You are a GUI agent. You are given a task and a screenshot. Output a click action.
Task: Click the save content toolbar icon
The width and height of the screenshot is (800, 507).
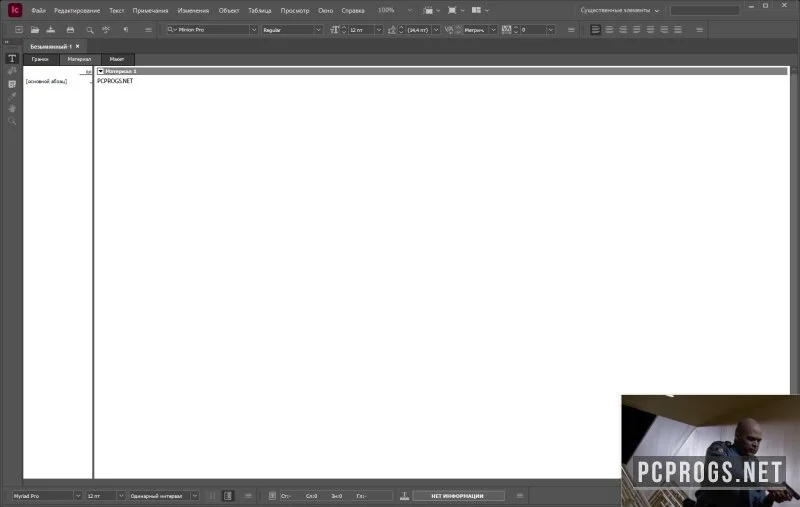tap(51, 30)
